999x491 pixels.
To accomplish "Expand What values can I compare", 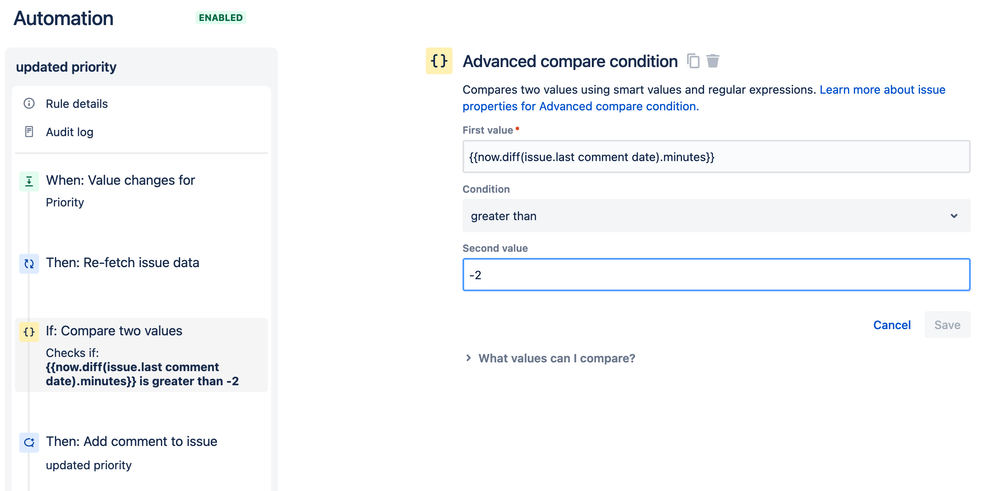I will coord(549,358).
